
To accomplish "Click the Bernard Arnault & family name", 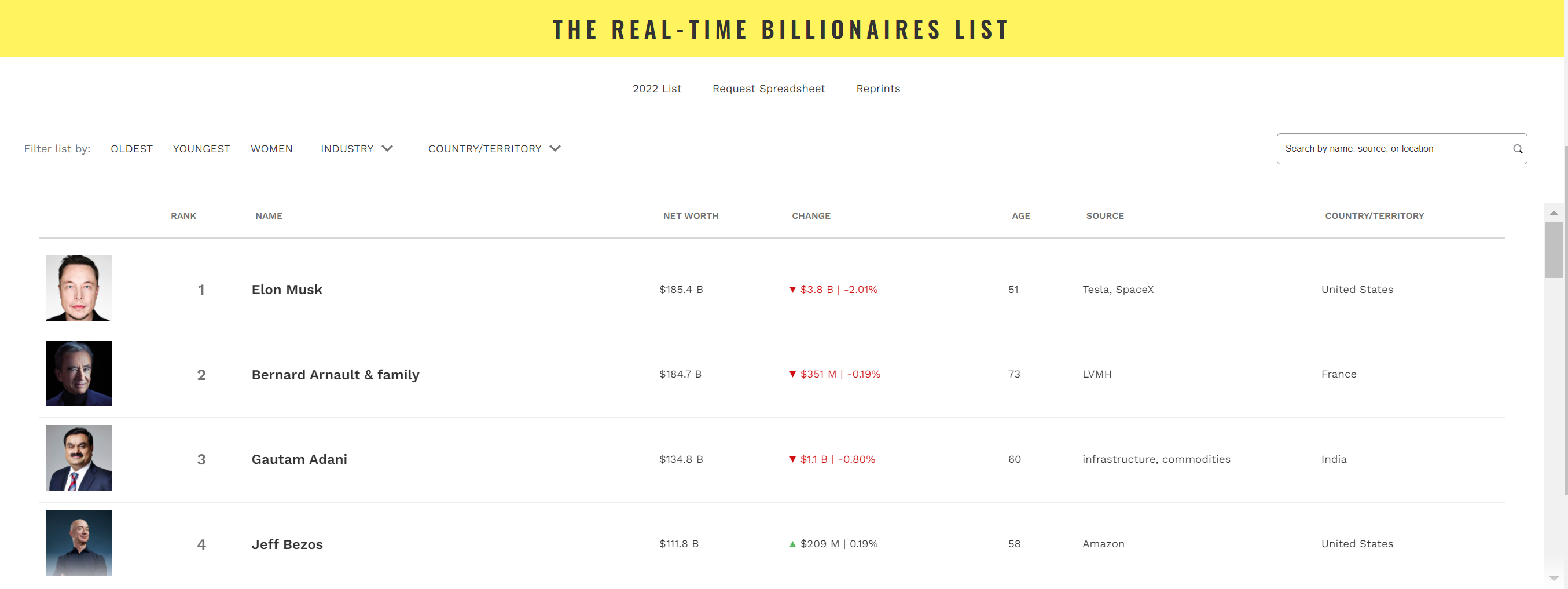I will 335,375.
